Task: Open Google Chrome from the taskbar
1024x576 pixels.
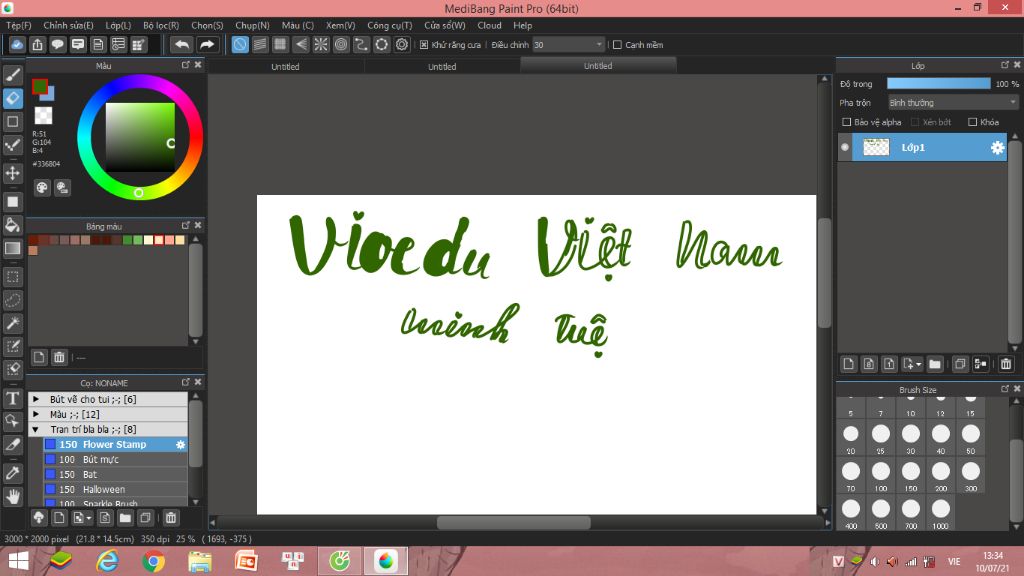Action: coord(153,561)
